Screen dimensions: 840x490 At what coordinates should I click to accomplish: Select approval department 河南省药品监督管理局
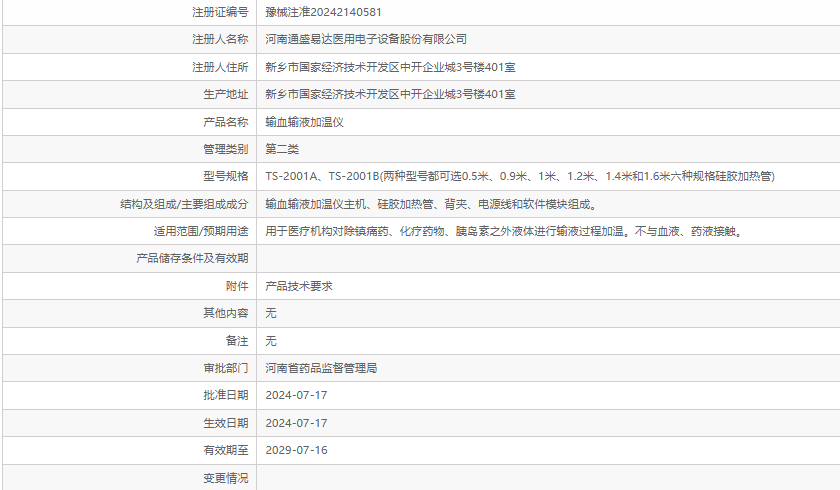coord(321,368)
